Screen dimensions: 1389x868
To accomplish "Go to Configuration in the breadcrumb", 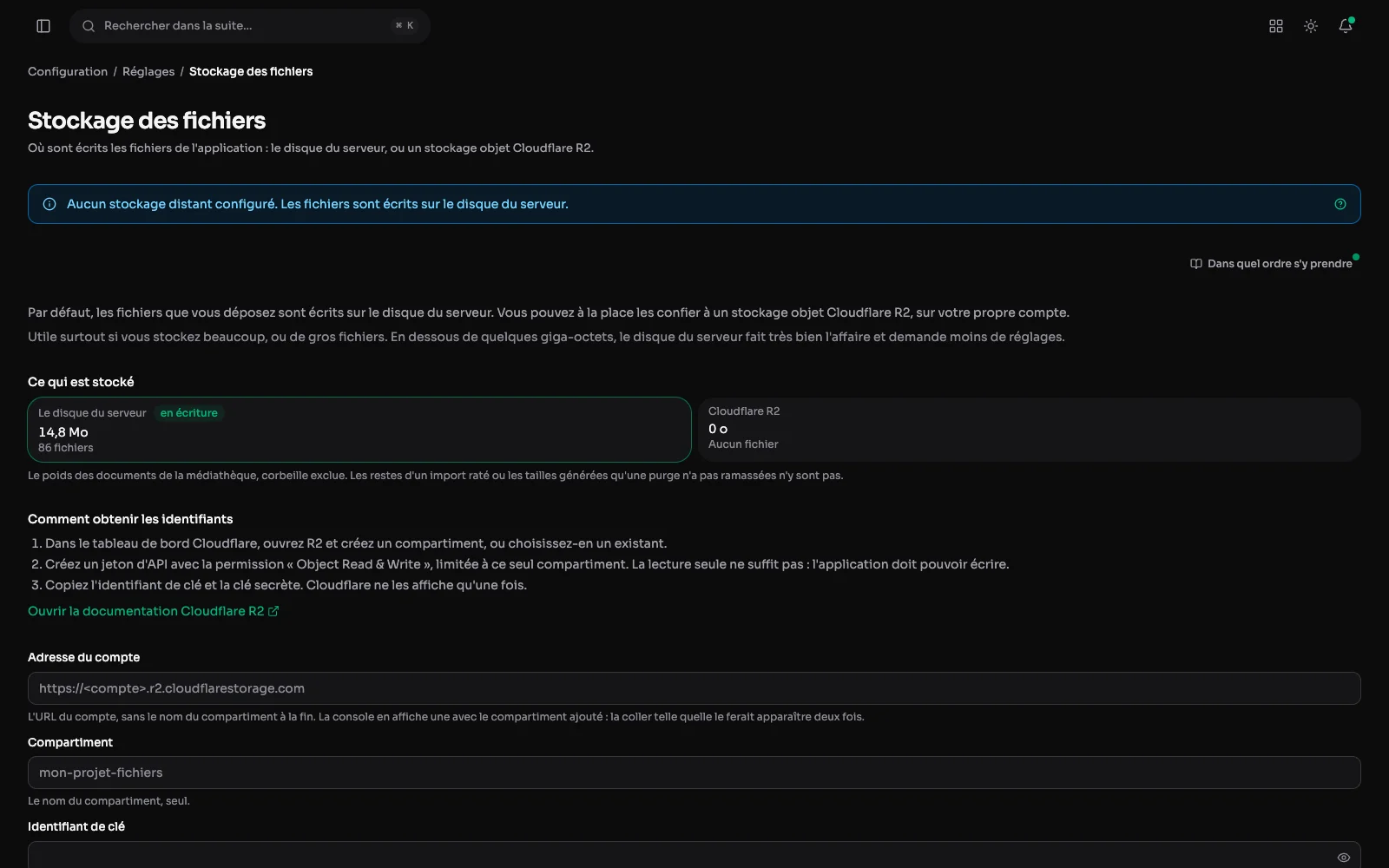I will 68,71.
